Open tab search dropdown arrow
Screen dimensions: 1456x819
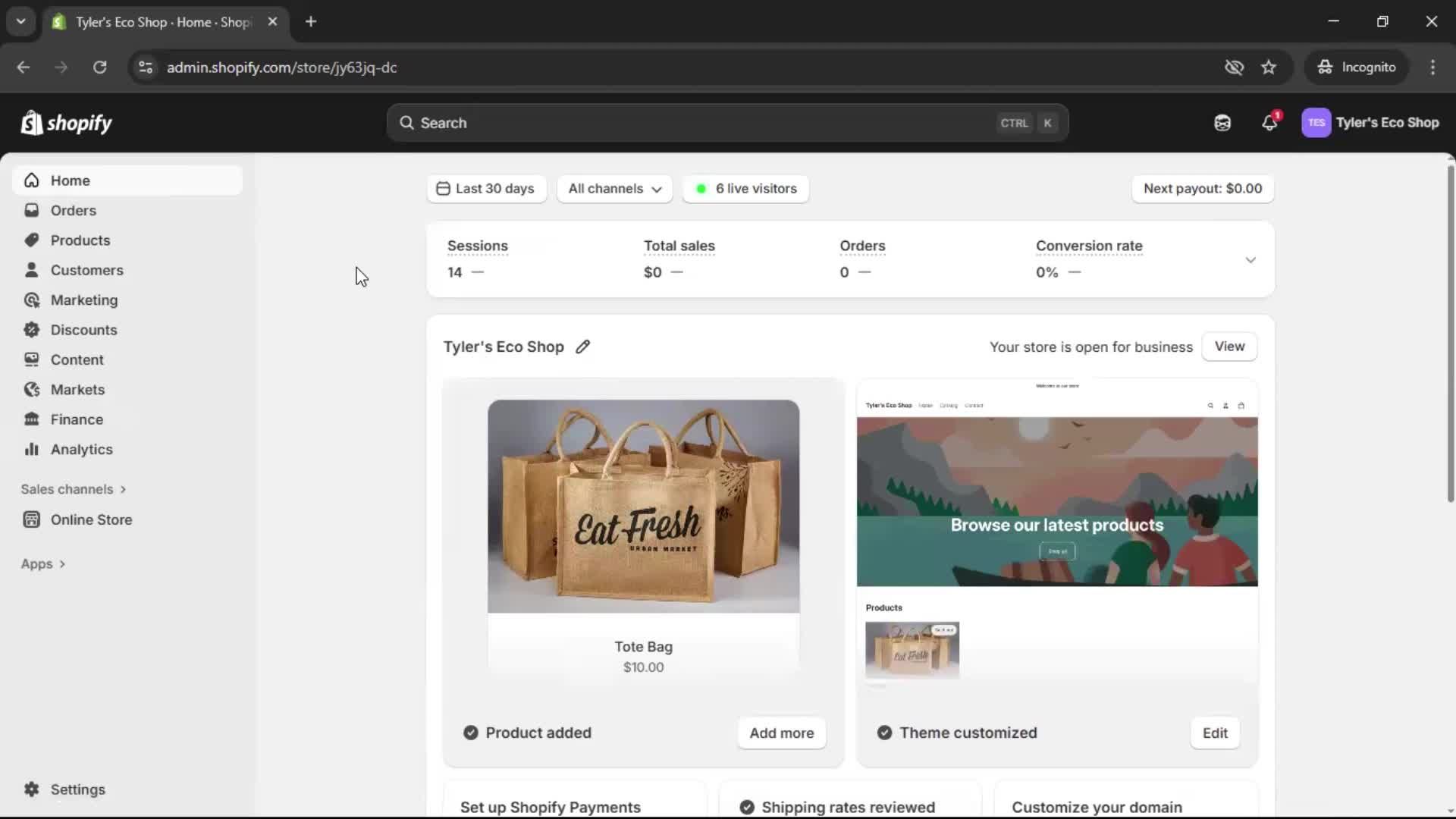(x=21, y=22)
